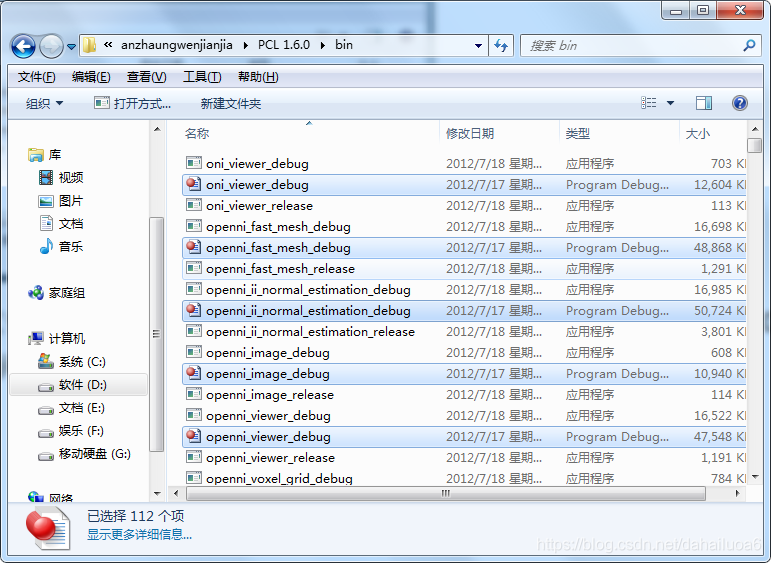Click 打开方式... toolbar button

(x=133, y=103)
